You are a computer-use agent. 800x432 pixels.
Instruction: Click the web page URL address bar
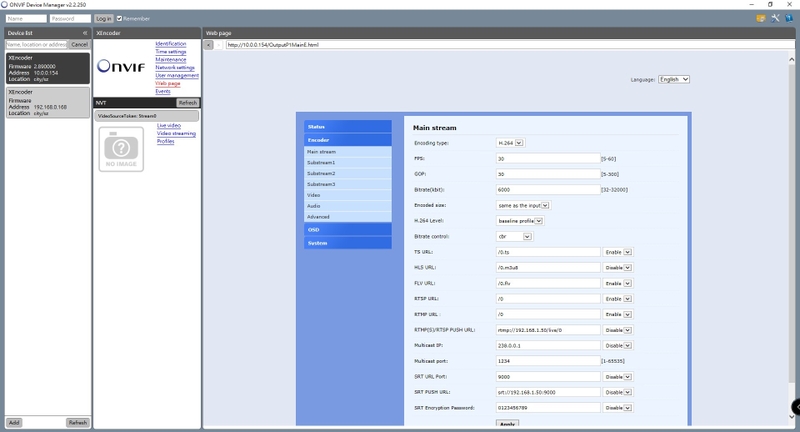click(x=510, y=45)
